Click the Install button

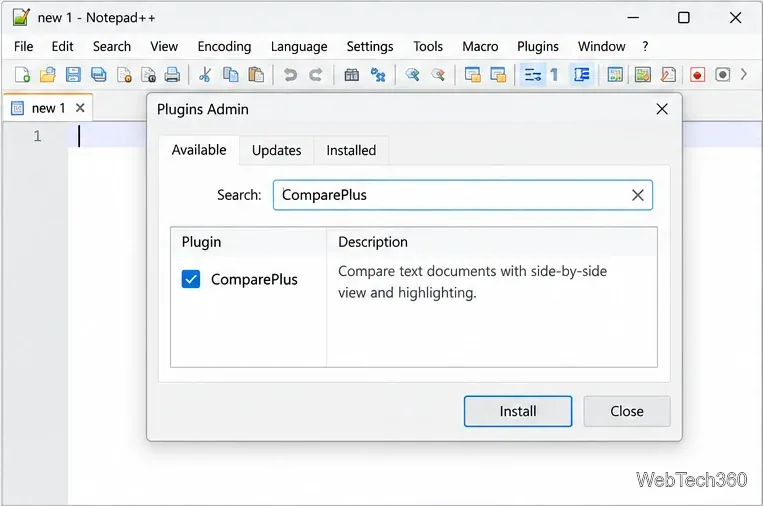click(x=518, y=411)
